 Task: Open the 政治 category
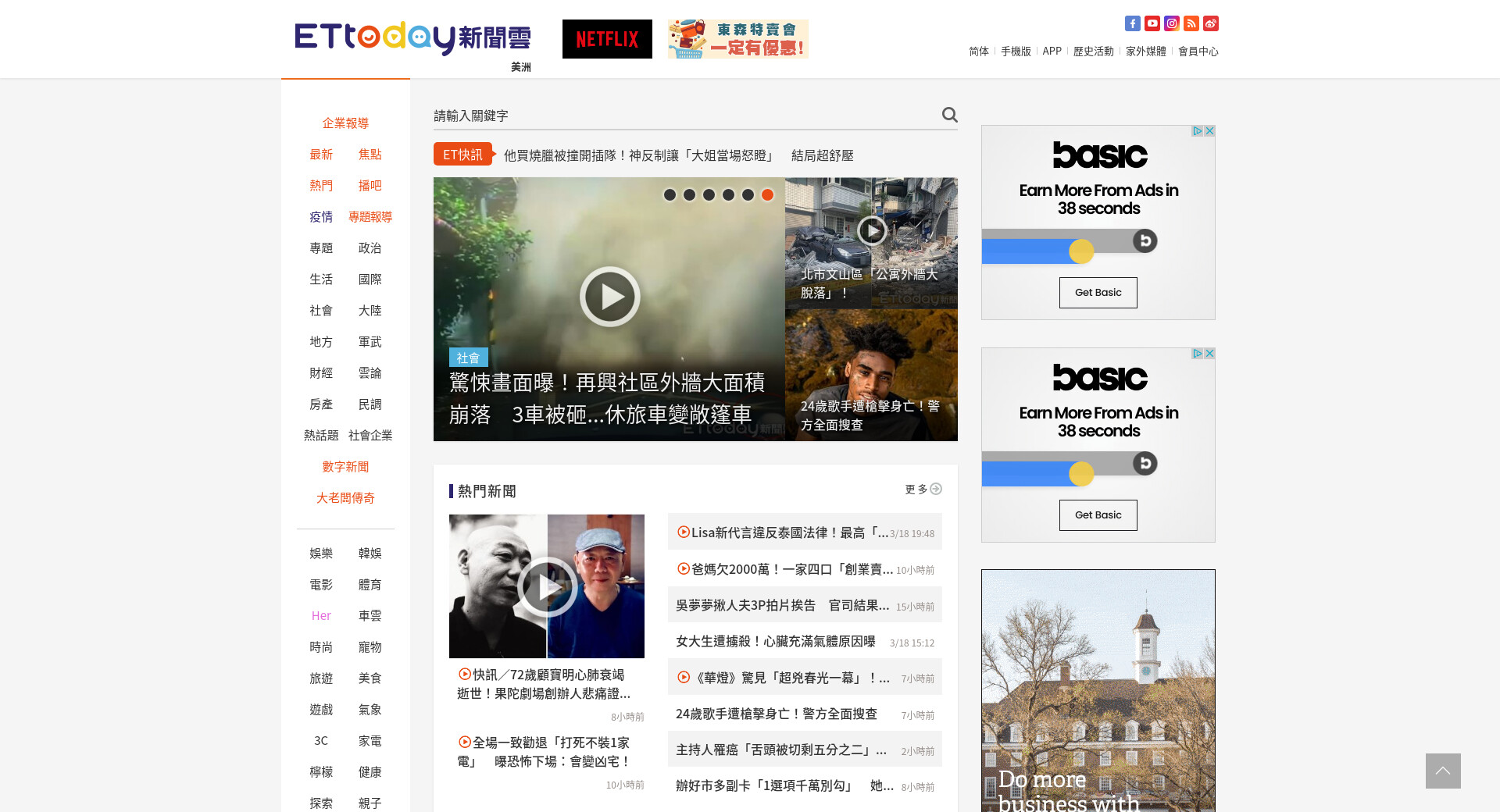pos(370,248)
